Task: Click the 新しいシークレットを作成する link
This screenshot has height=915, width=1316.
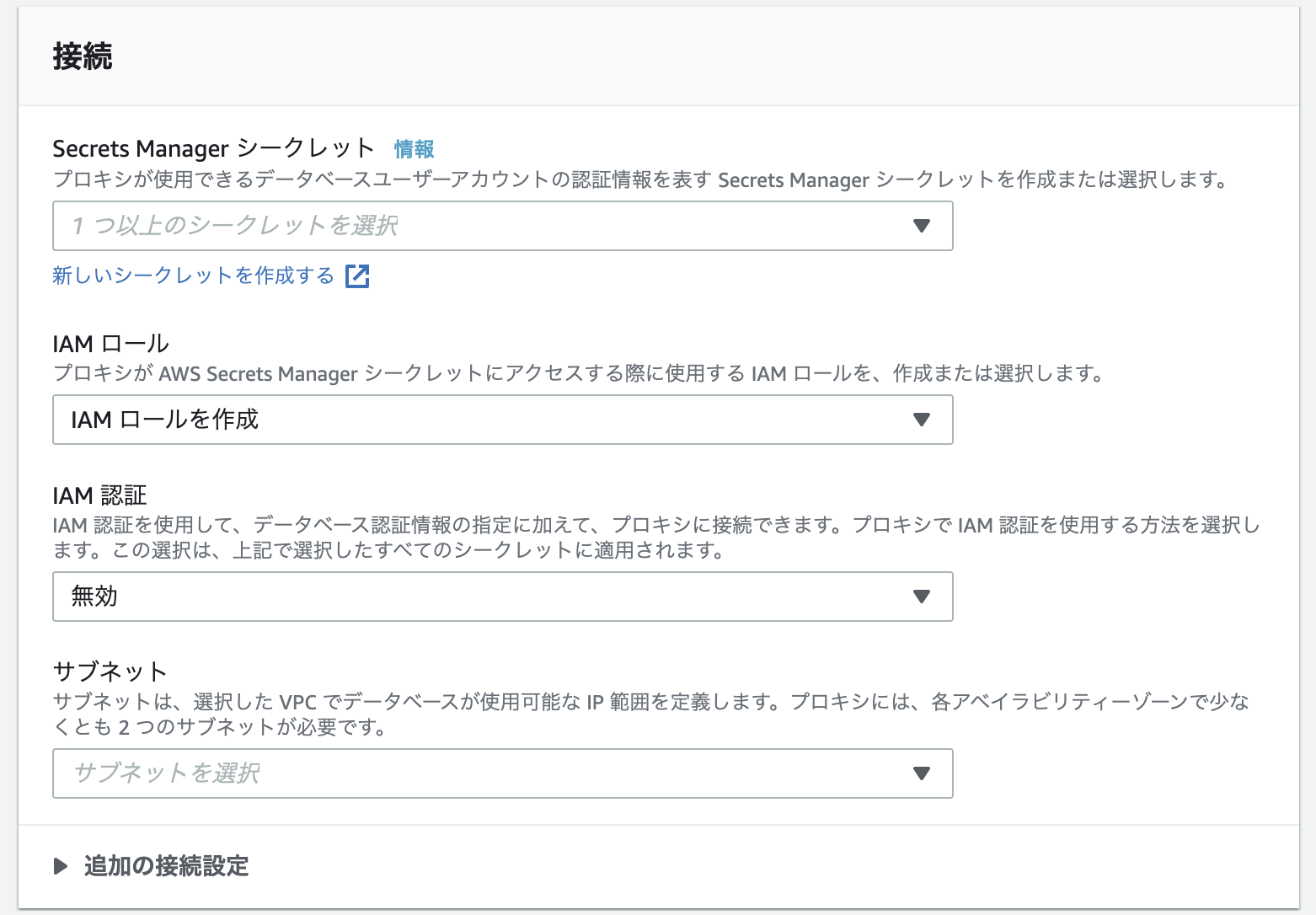Action: pyautogui.click(x=192, y=276)
